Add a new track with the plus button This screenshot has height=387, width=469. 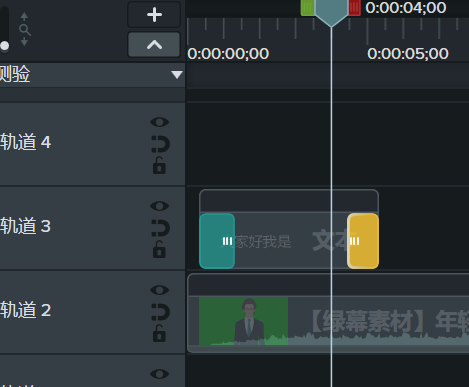click(x=154, y=15)
